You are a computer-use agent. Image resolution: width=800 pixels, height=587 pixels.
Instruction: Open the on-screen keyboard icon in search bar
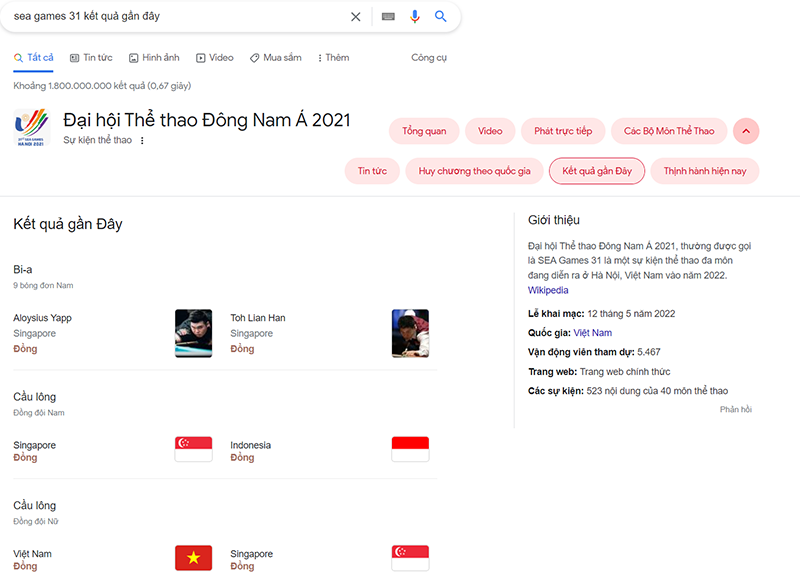pos(388,17)
